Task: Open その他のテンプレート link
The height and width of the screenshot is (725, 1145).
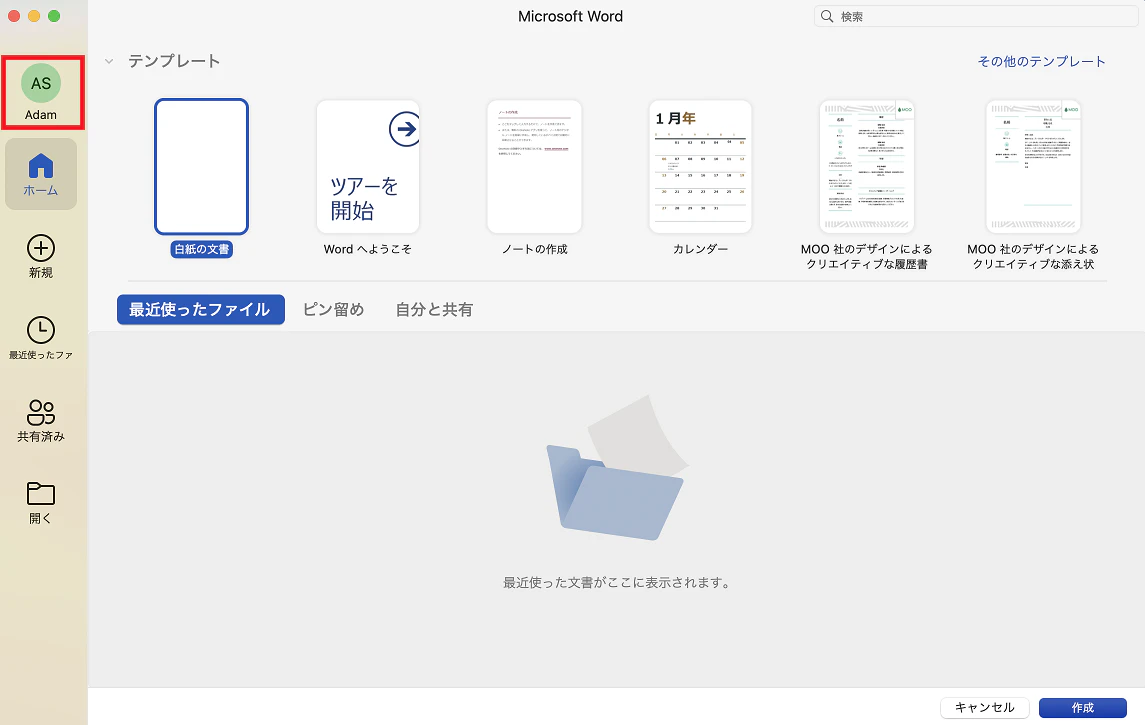Action: click(x=1041, y=61)
